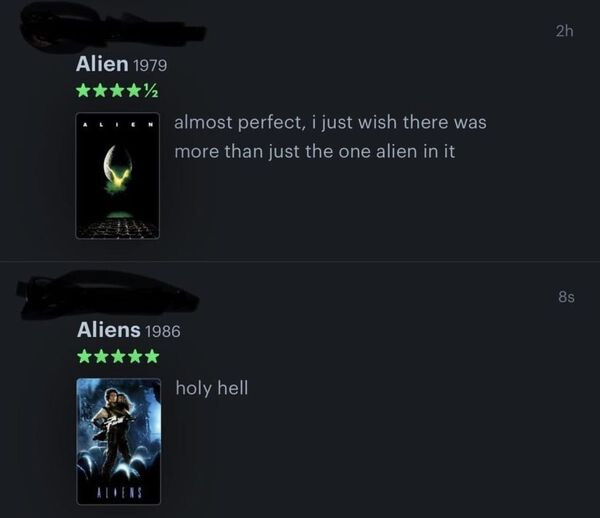Open the Alien 1979 film title
600x518 pixels.
102,64
